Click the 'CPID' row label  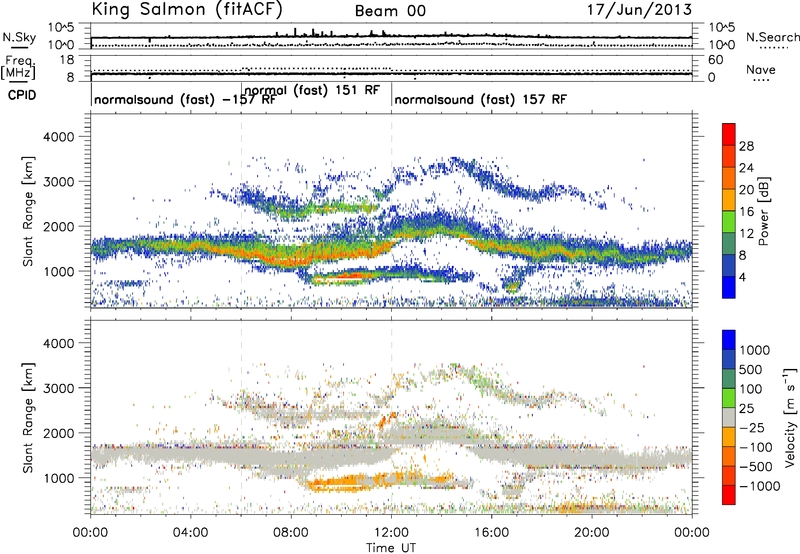(22, 95)
